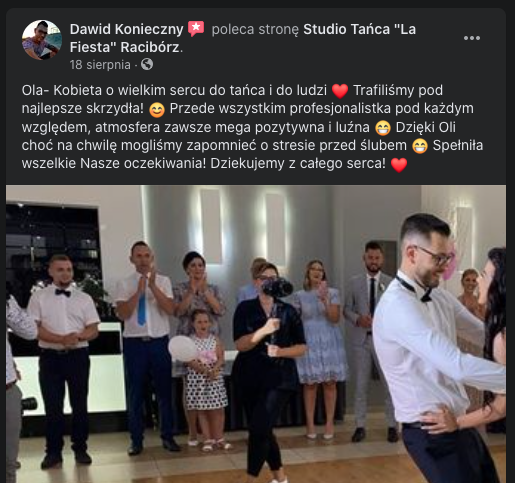Open the attached wedding dance photo
Screen dimensions: 515x483
(x=256, y=334)
